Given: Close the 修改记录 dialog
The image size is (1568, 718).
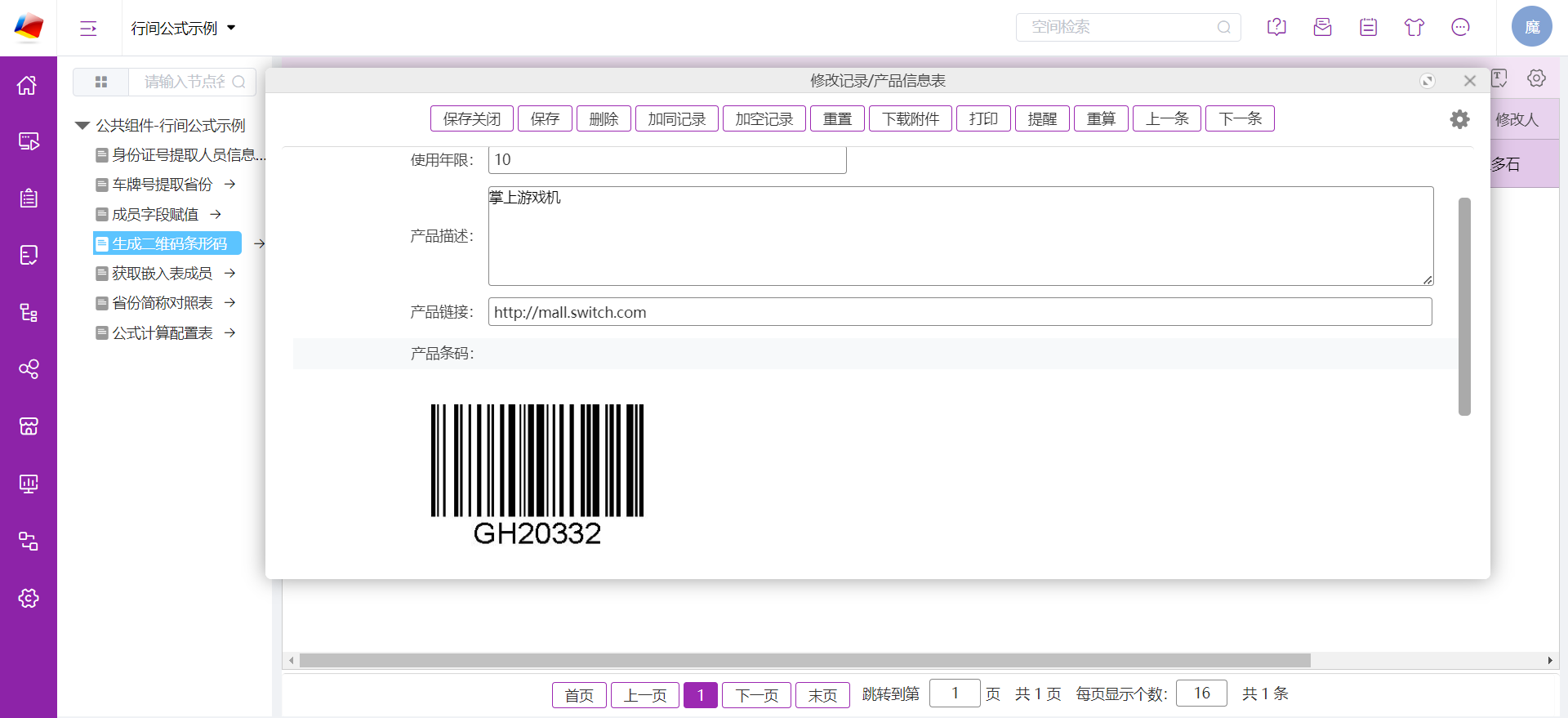Looking at the screenshot, I should point(1470,81).
